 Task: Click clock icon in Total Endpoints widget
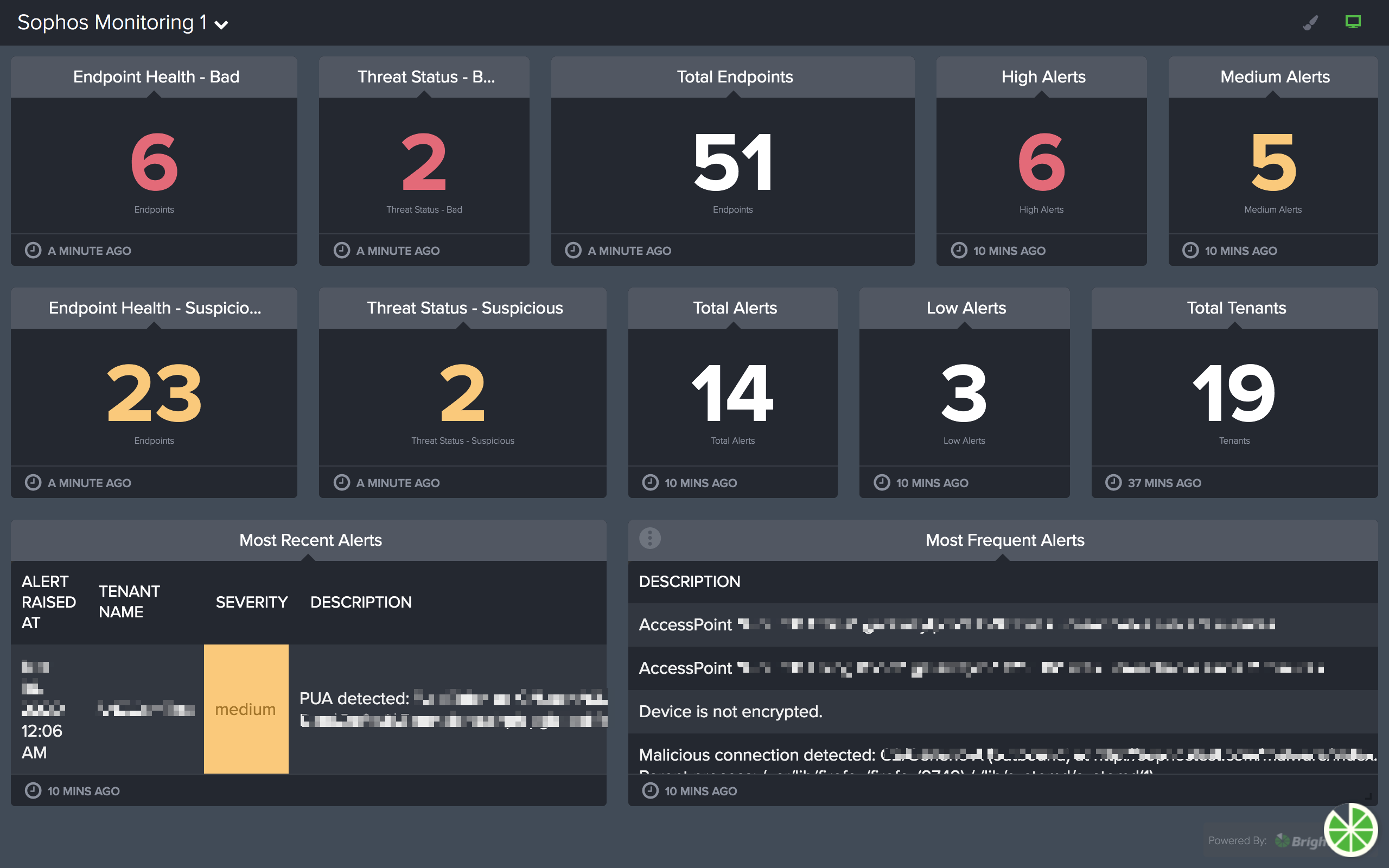click(573, 250)
